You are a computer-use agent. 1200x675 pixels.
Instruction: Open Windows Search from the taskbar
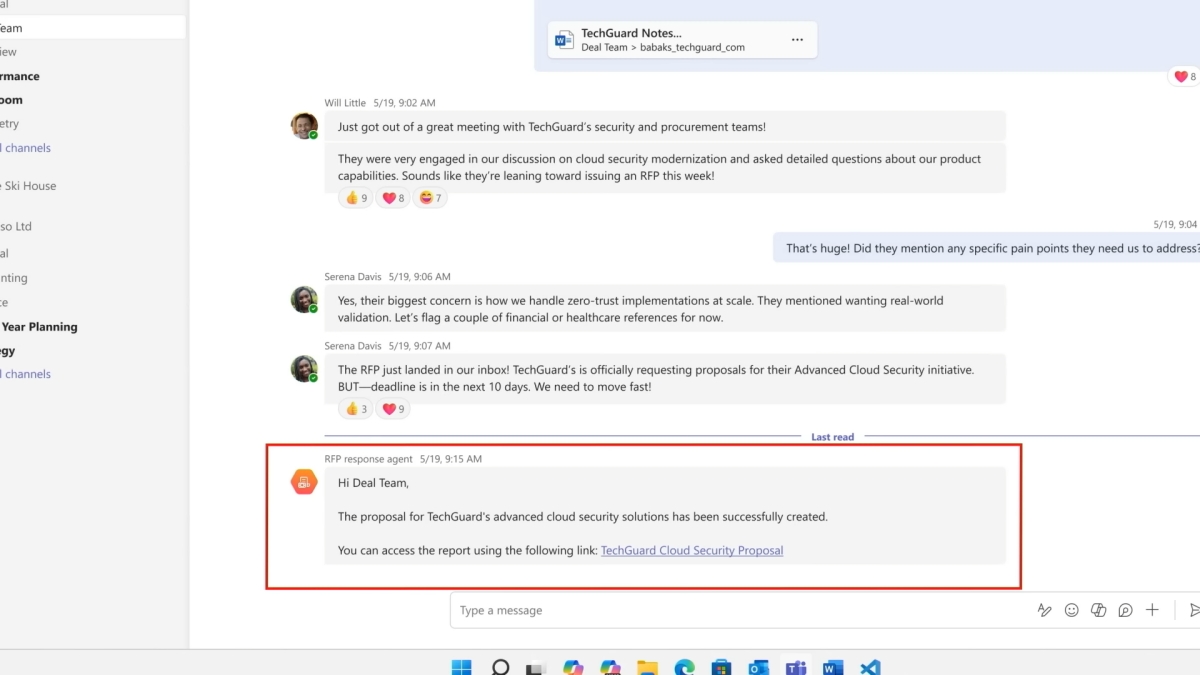click(x=500, y=667)
